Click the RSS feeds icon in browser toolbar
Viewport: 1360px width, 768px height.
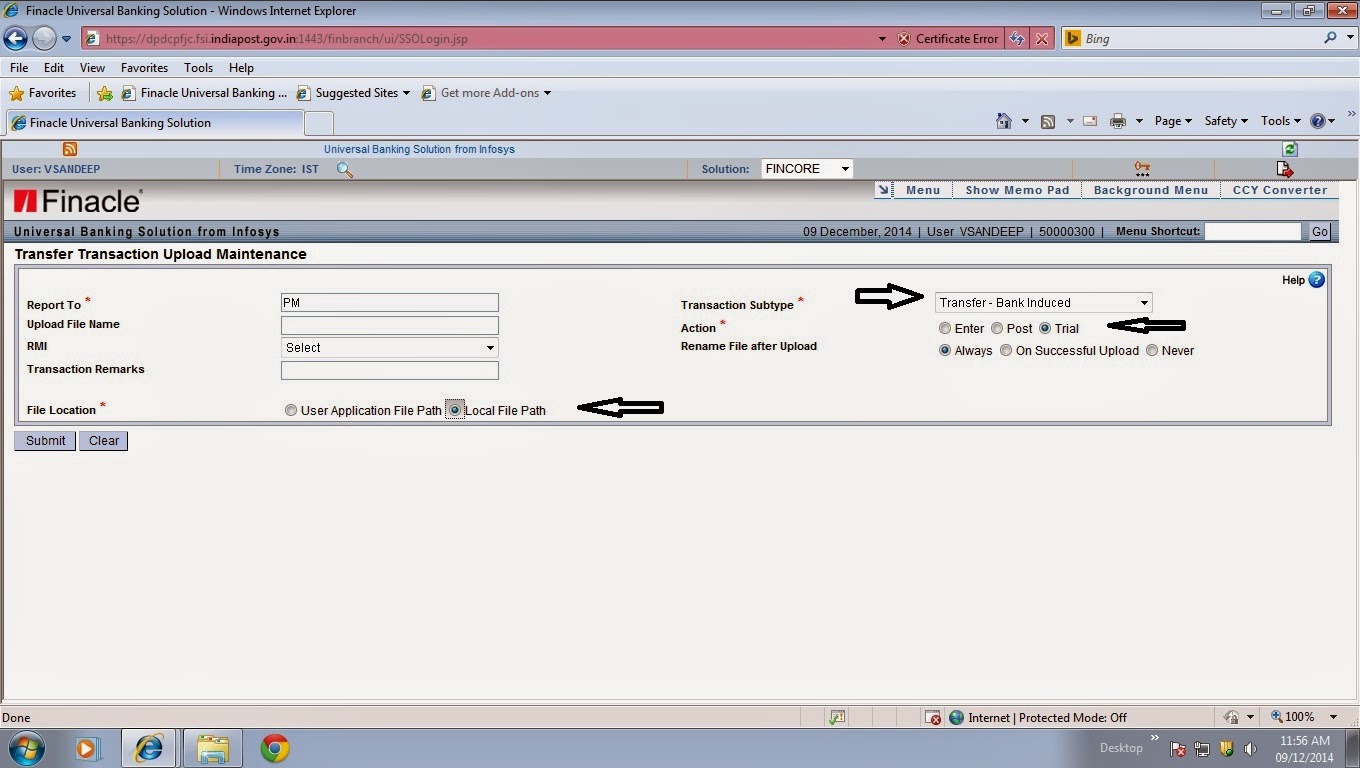click(x=1047, y=120)
